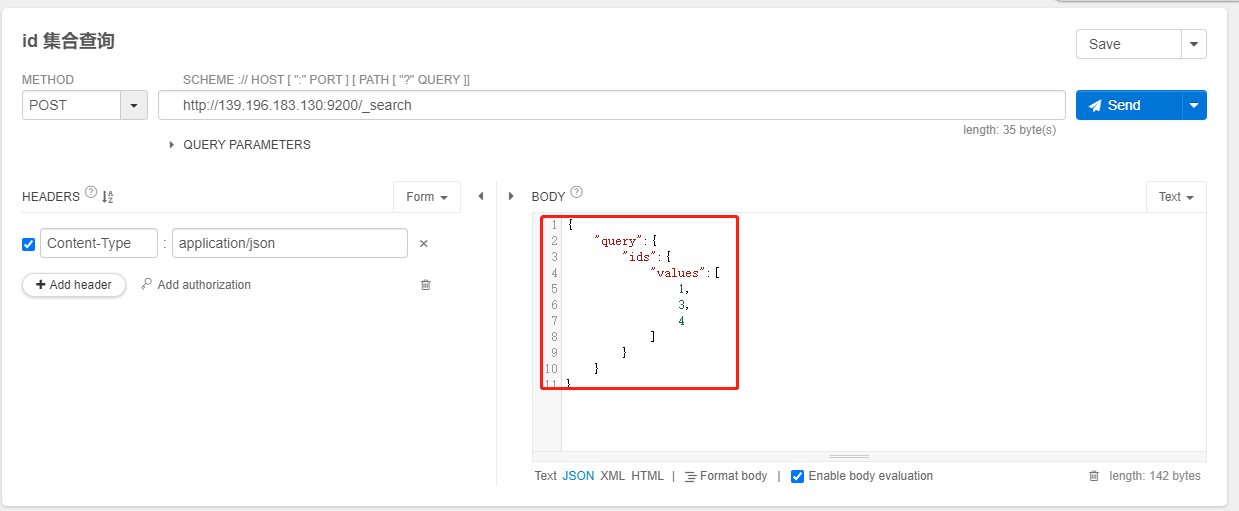Toggle the Enable body evaluation checkbox
This screenshot has height=511, width=1239.
[797, 476]
